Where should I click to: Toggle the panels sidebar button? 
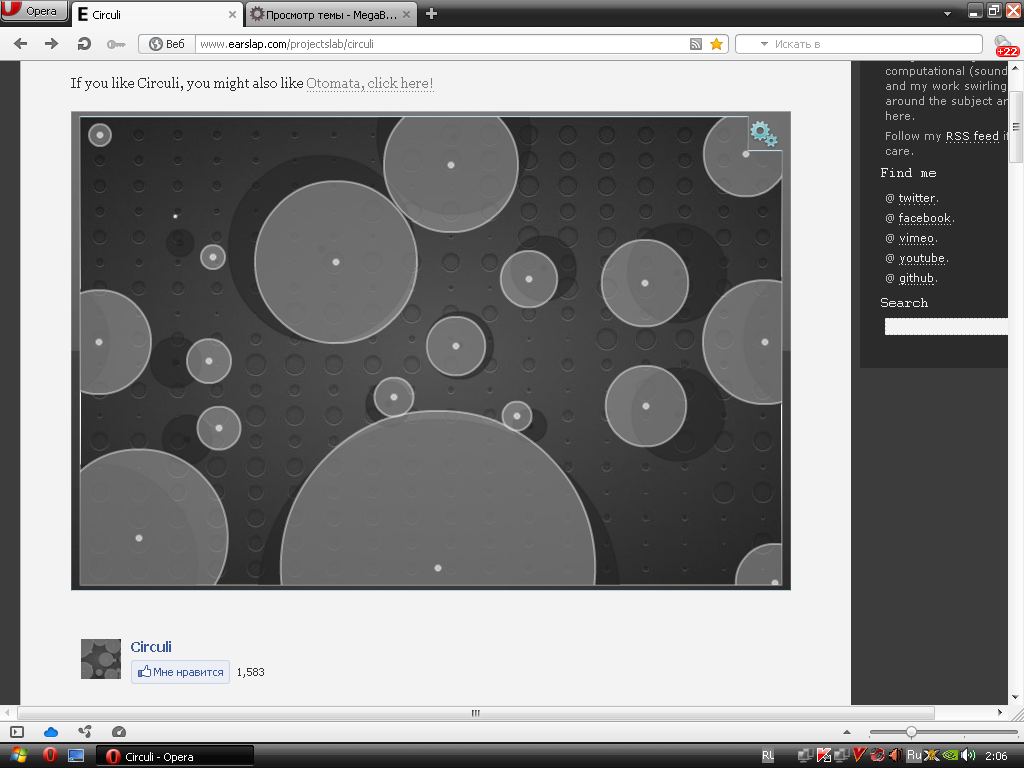point(17,732)
